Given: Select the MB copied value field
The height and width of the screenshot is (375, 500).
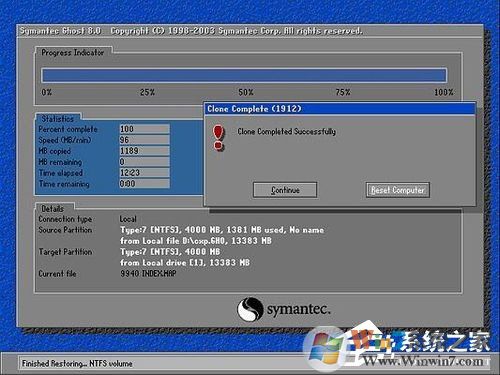Looking at the screenshot, I should (144, 151).
